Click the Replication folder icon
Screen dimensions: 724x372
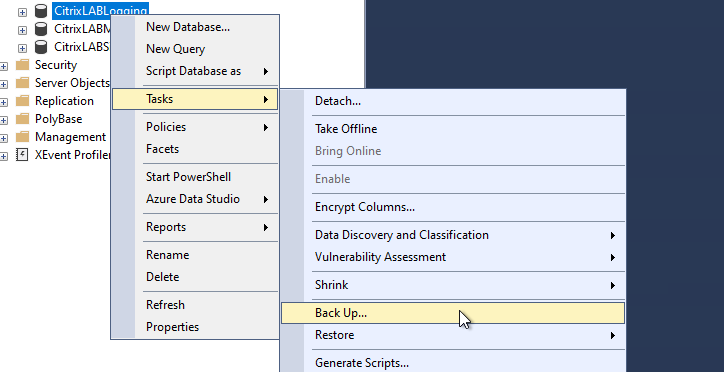coord(23,101)
